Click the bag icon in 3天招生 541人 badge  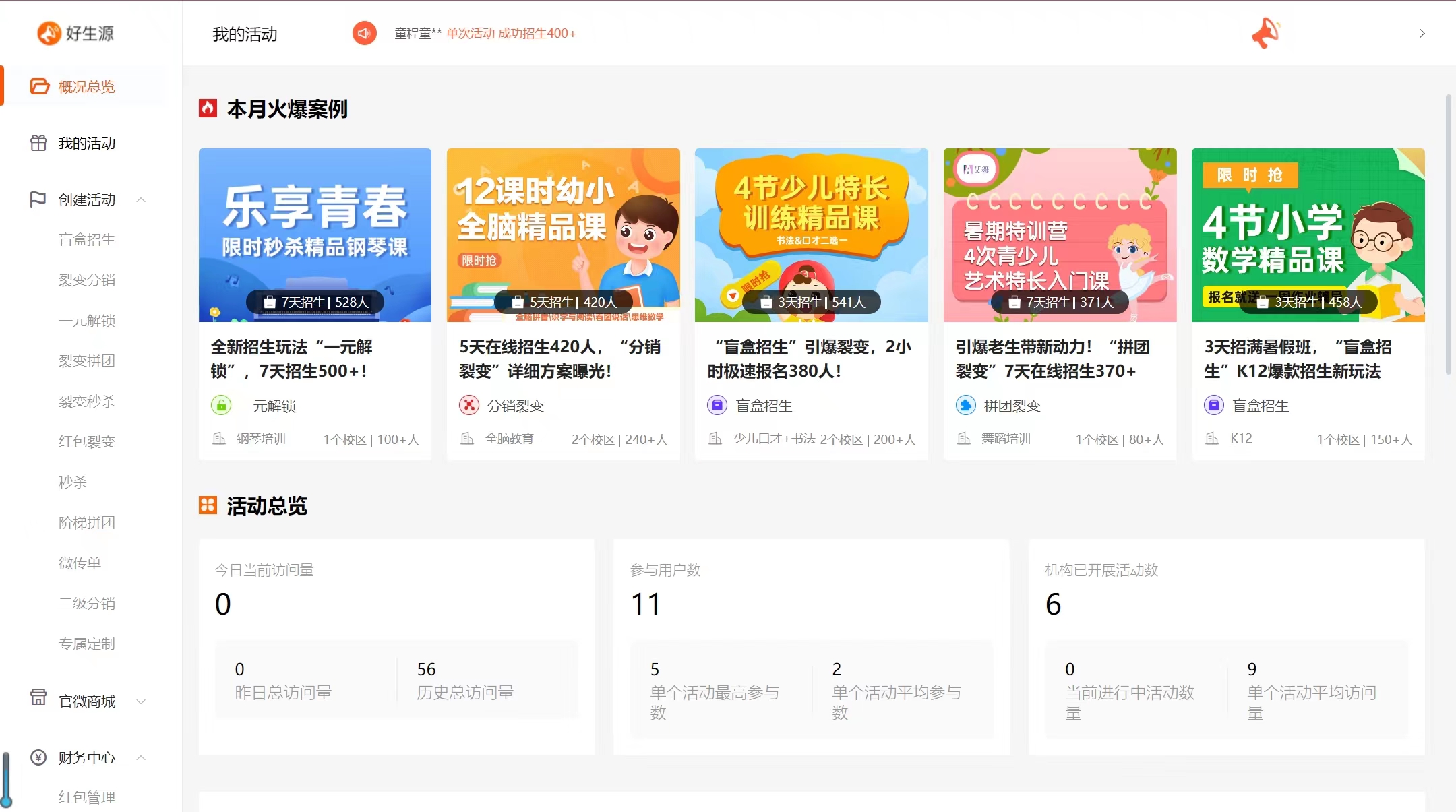(766, 302)
